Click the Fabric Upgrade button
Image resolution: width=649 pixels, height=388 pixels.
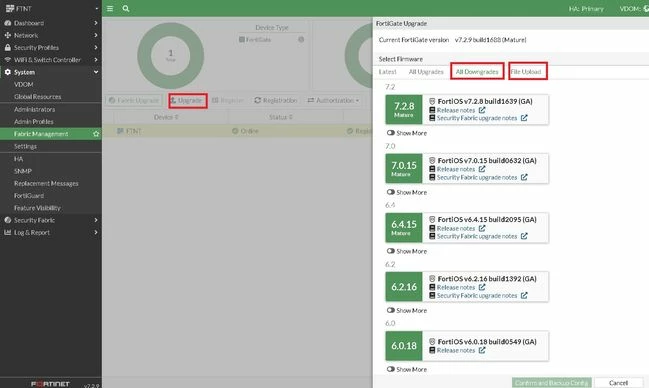point(134,100)
